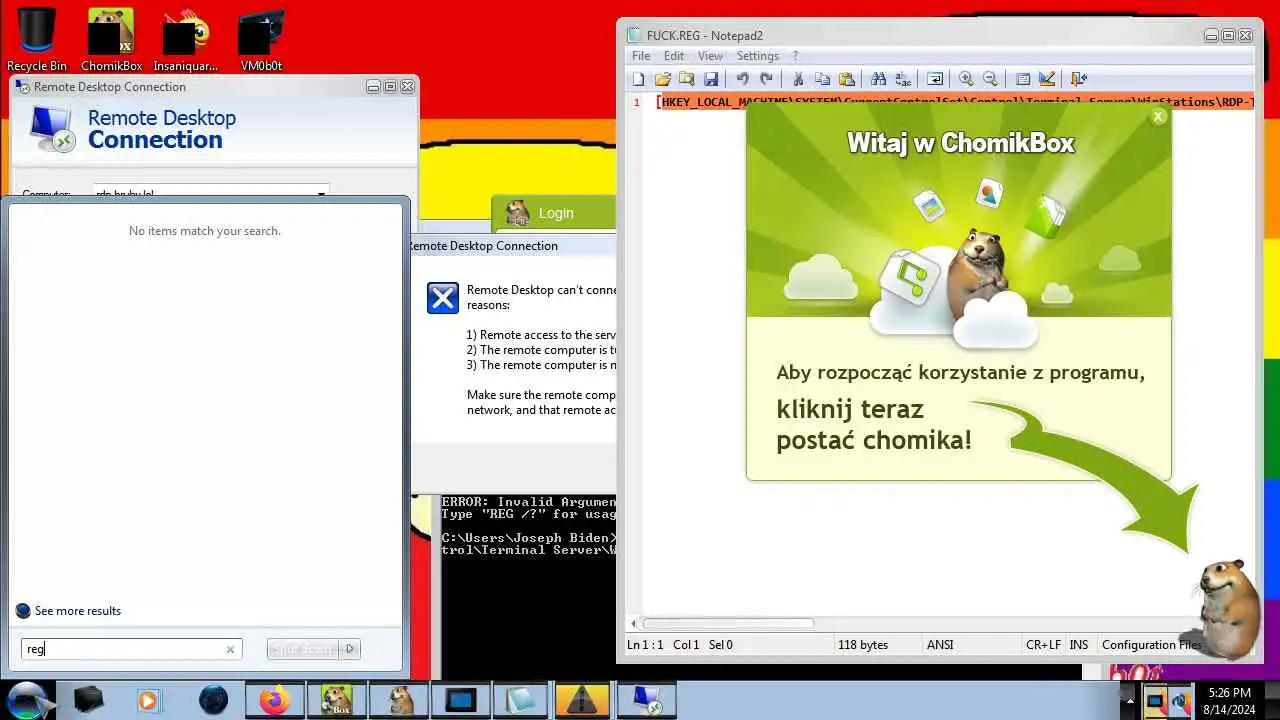The image size is (1280, 720).
Task: Click the red X error icon in Remote Desktop dialog
Action: tap(443, 298)
